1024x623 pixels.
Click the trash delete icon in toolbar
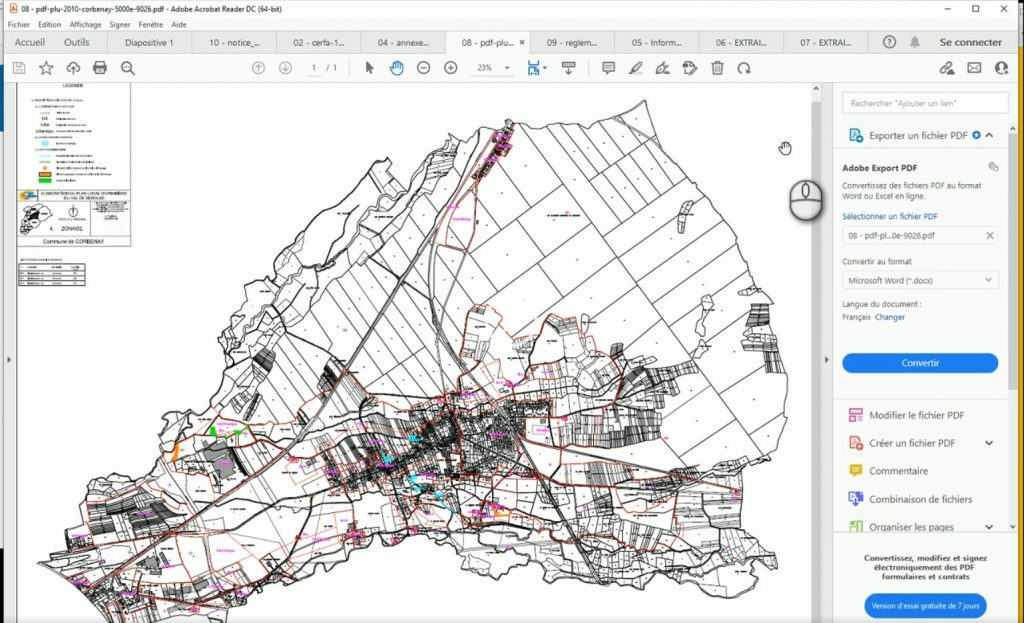click(x=717, y=68)
